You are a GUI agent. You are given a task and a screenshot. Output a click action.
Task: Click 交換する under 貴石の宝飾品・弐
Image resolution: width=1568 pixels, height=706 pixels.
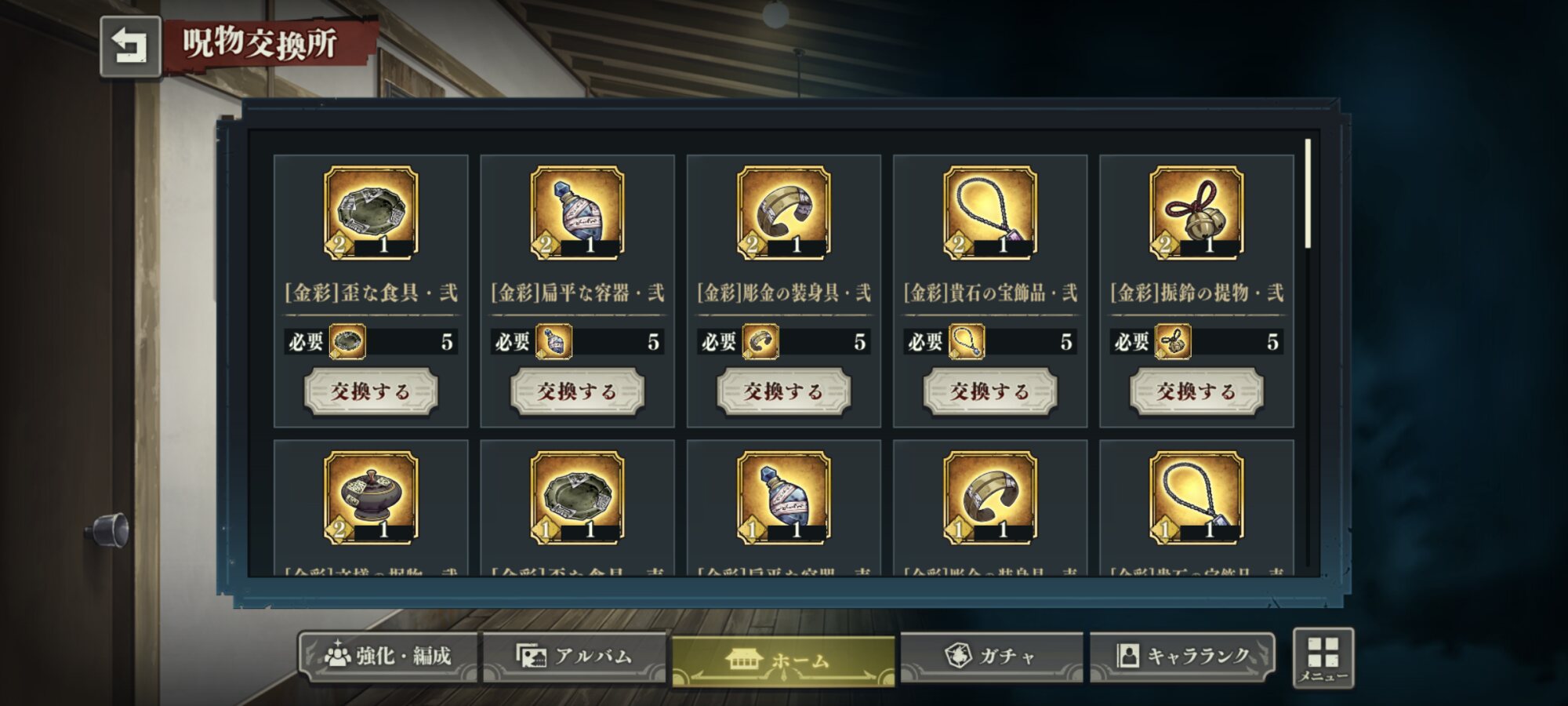[x=990, y=391]
